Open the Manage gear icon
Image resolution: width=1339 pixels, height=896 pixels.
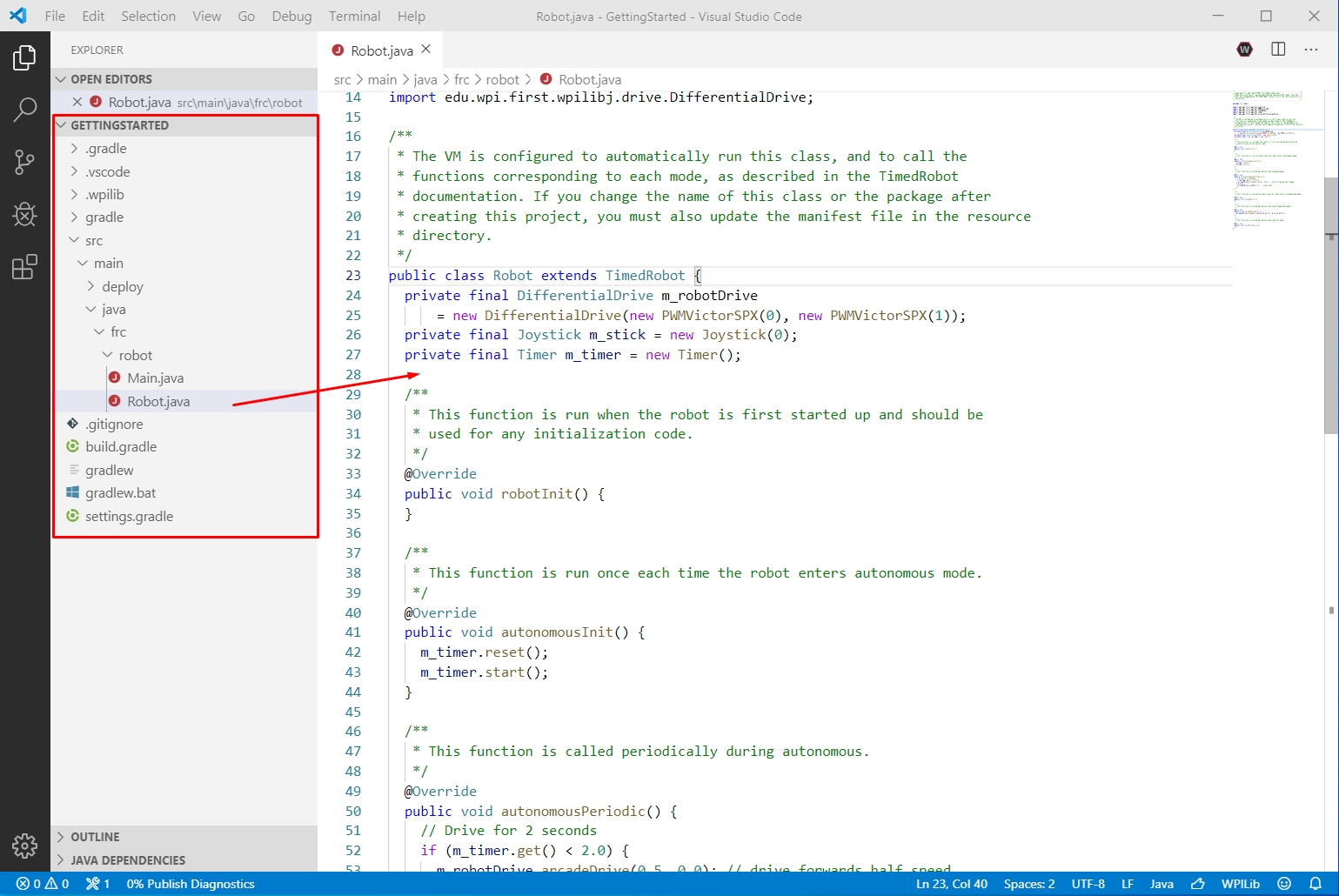click(24, 845)
